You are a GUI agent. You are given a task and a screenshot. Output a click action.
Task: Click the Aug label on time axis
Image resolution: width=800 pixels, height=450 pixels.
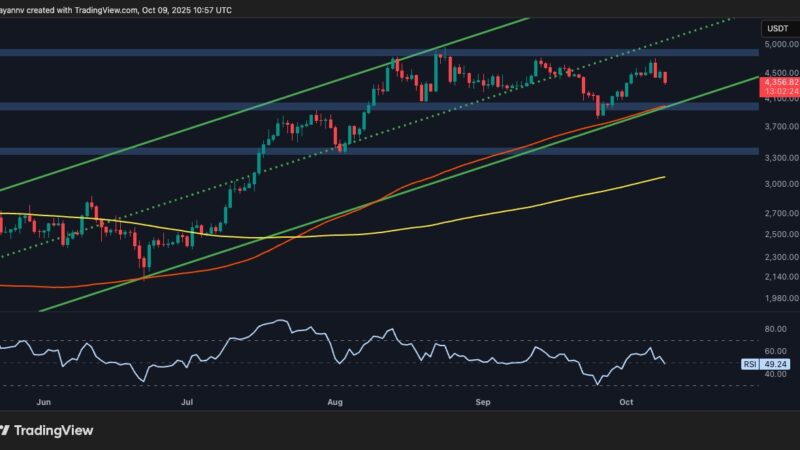coord(336,401)
